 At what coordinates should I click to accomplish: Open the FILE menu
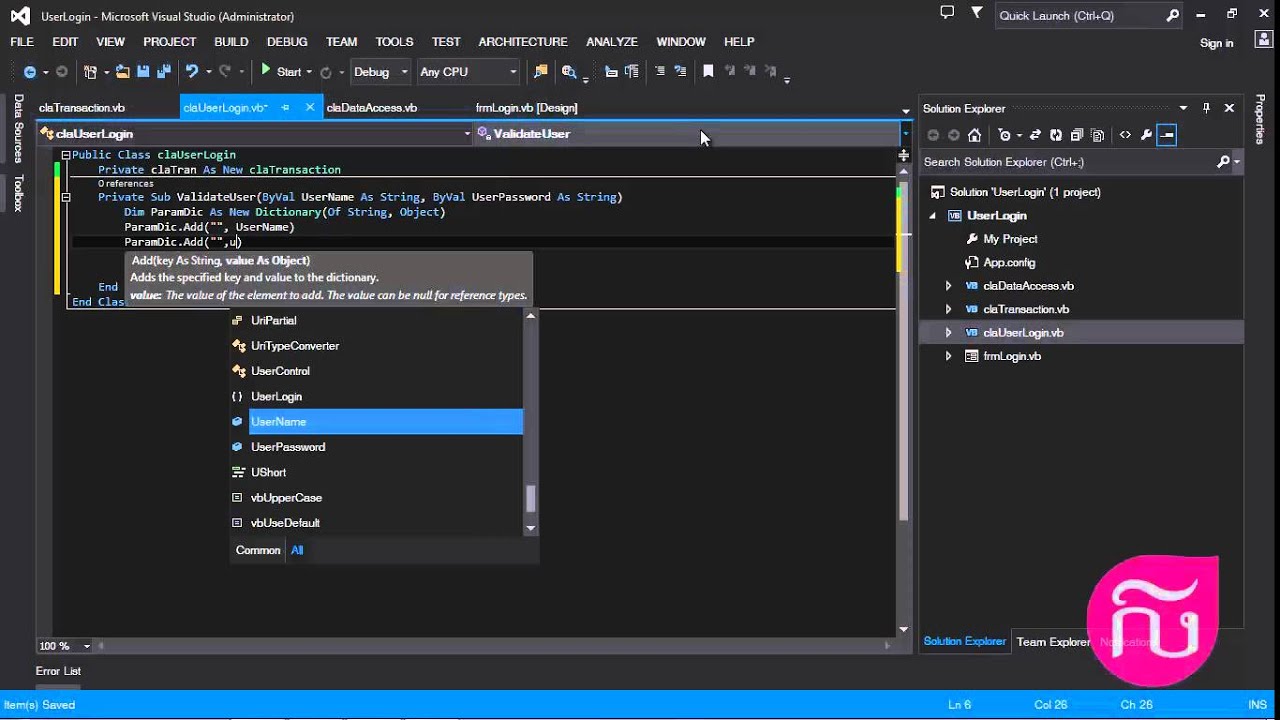click(22, 42)
